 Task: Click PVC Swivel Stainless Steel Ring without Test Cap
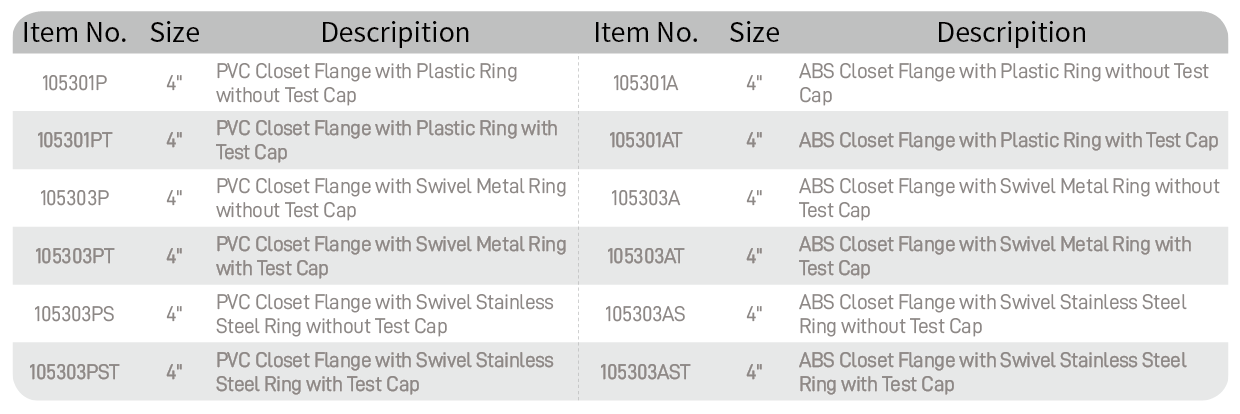pos(385,314)
